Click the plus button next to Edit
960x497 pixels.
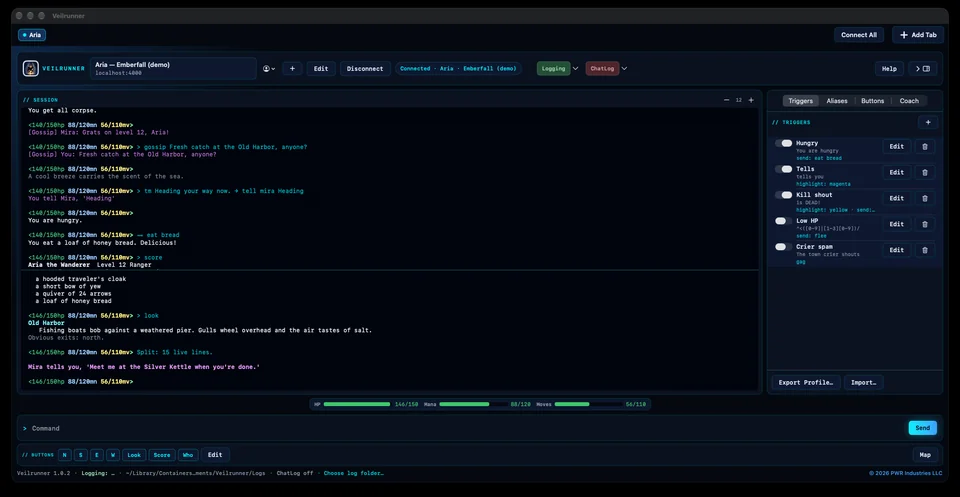292,69
